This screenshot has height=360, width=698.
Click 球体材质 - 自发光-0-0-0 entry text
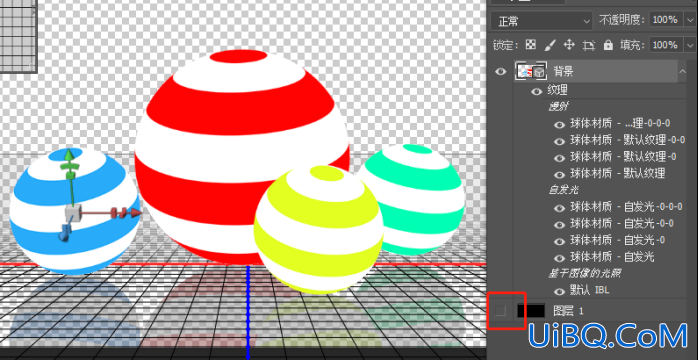626,207
